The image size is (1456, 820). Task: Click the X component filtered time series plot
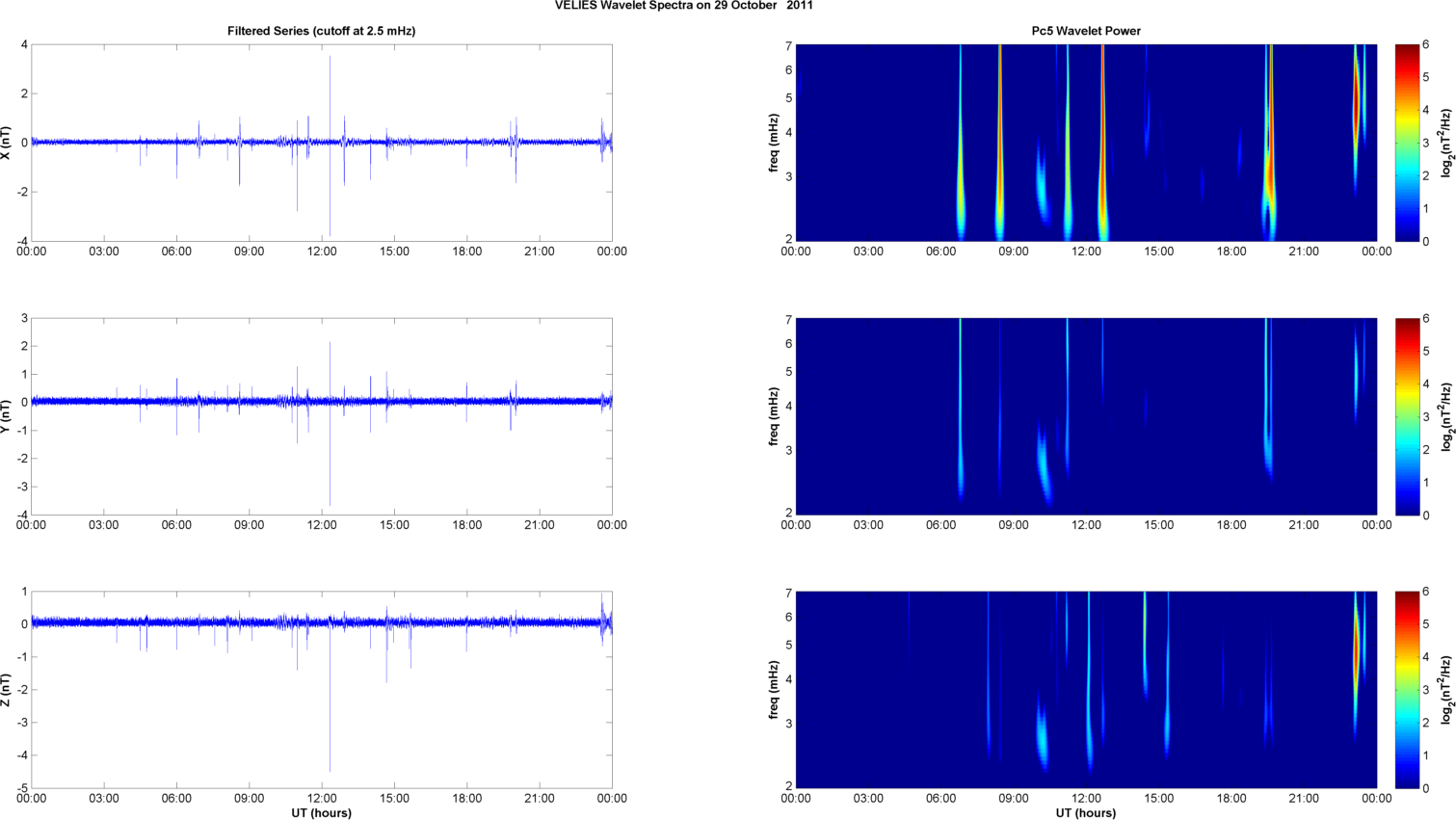pyautogui.click(x=322, y=143)
